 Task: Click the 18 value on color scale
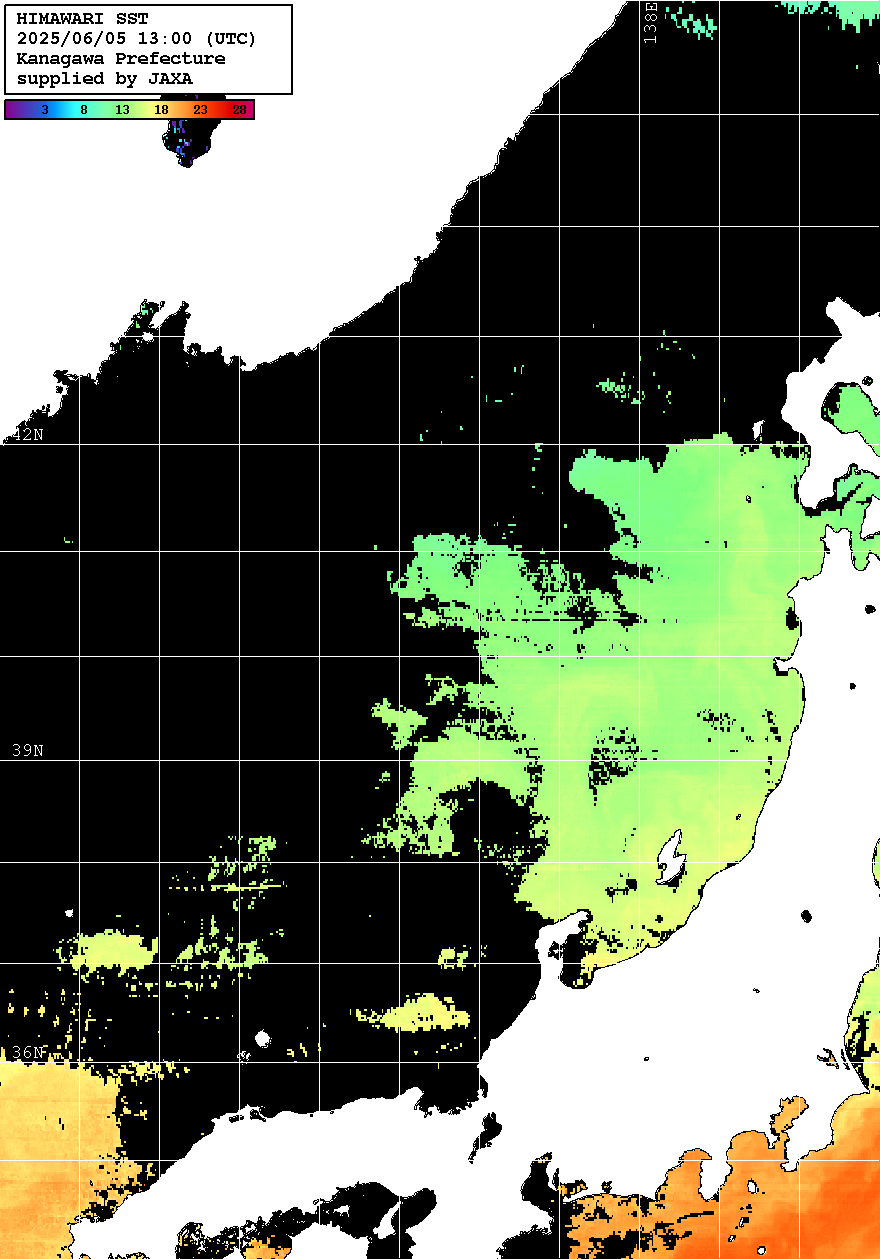161,110
